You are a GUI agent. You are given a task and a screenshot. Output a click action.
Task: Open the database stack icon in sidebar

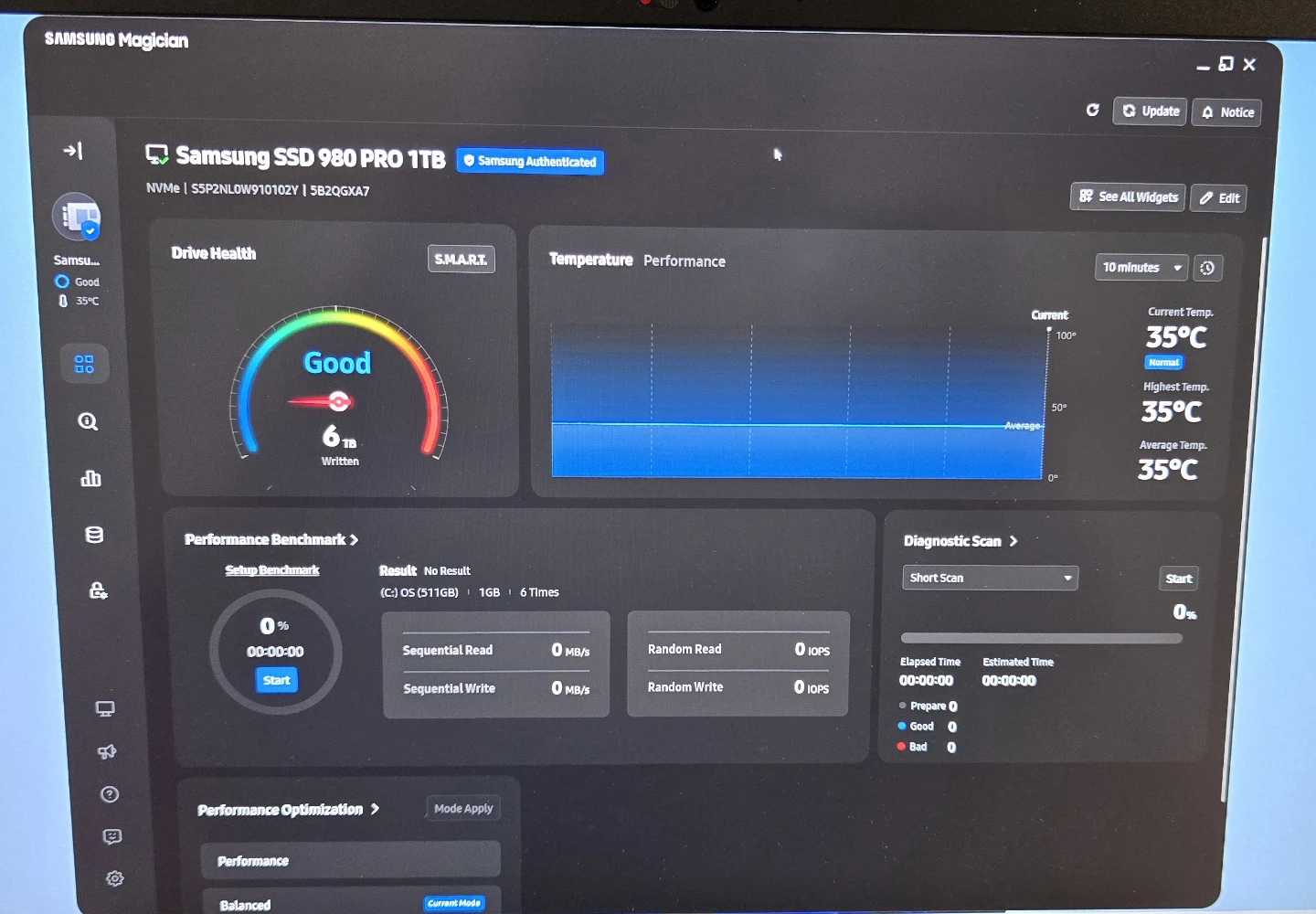tap(94, 535)
